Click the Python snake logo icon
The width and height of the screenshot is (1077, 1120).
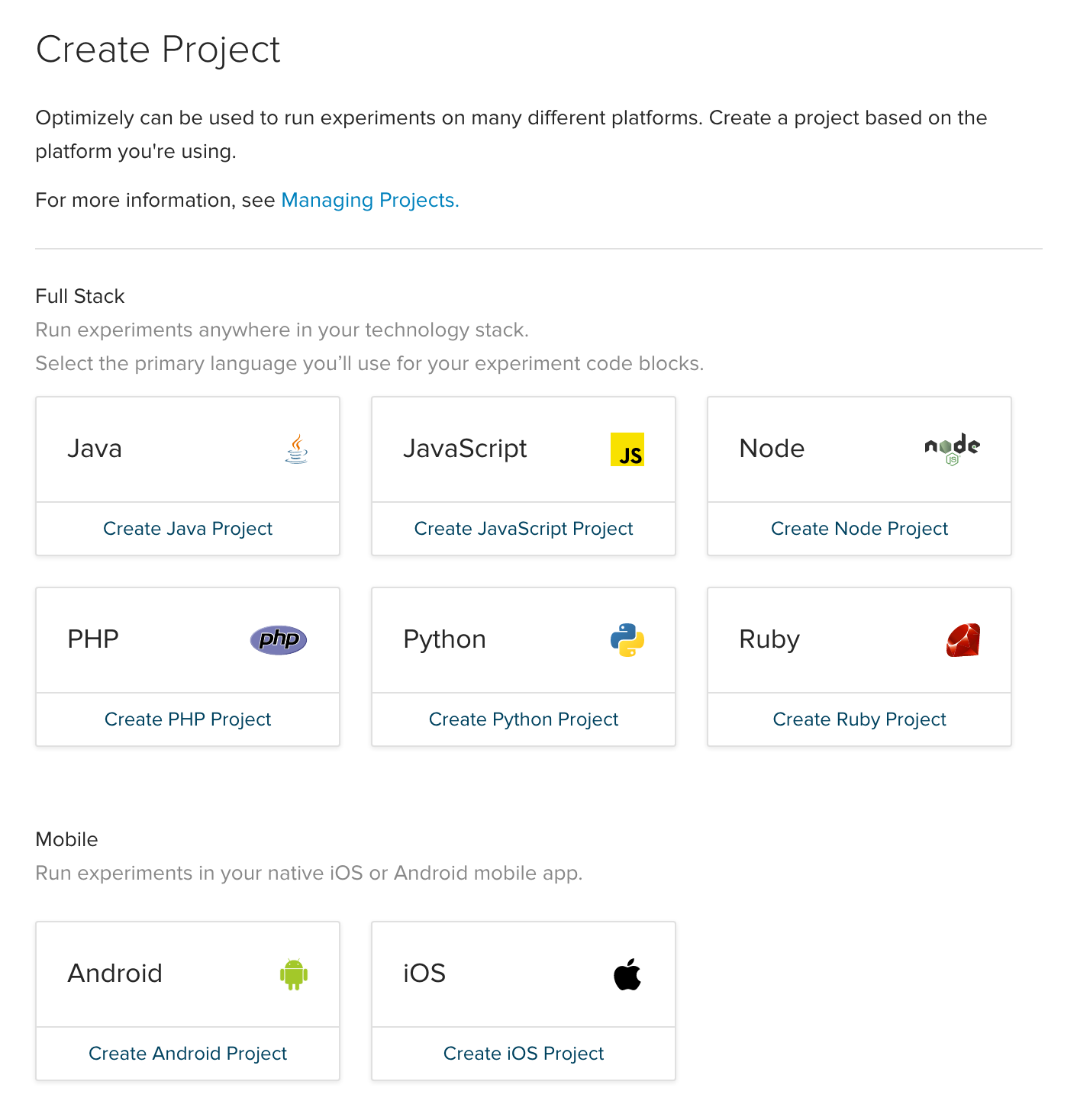click(x=627, y=640)
